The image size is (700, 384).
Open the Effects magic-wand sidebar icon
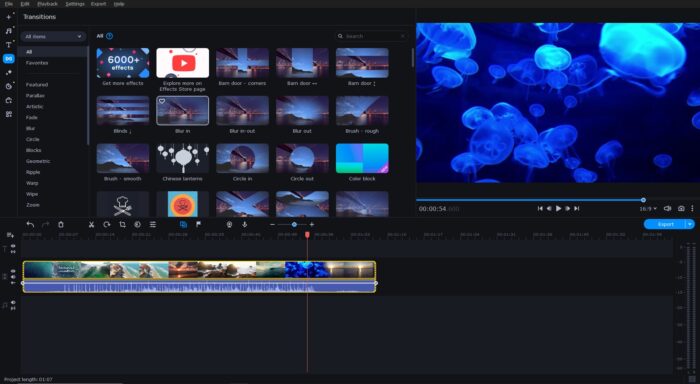8,72
